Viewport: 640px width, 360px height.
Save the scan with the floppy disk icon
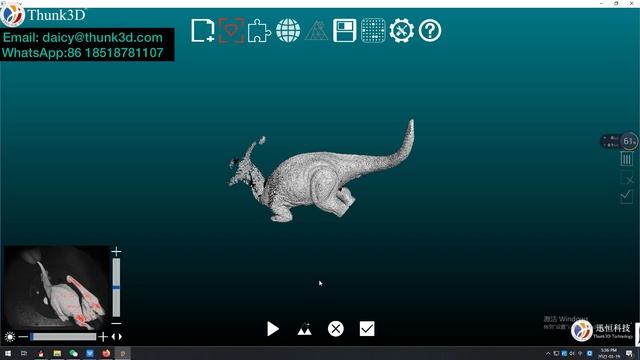coord(344,31)
